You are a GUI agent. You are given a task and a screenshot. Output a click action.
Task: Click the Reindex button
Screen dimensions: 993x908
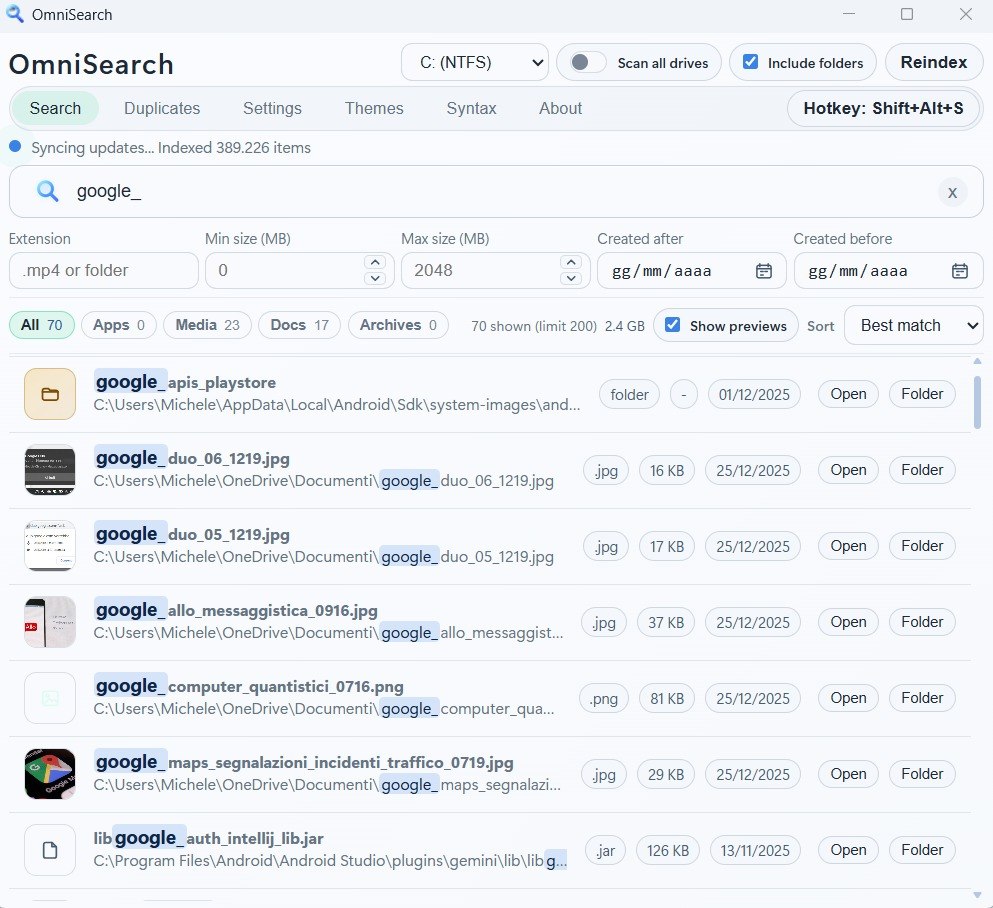[x=933, y=61]
